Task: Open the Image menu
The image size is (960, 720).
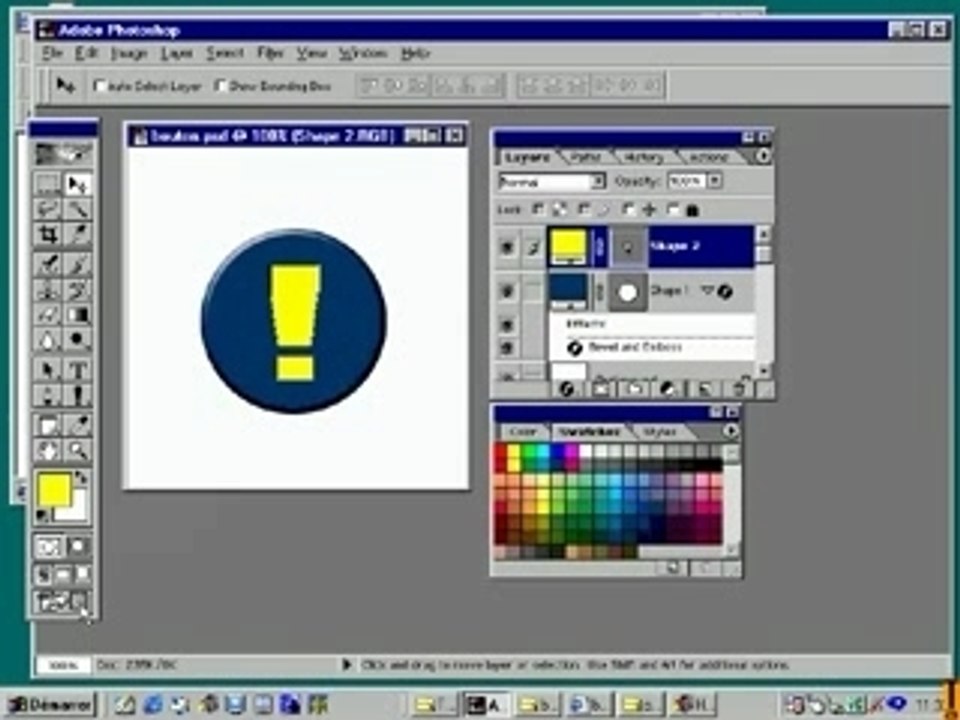Action: tap(129, 54)
